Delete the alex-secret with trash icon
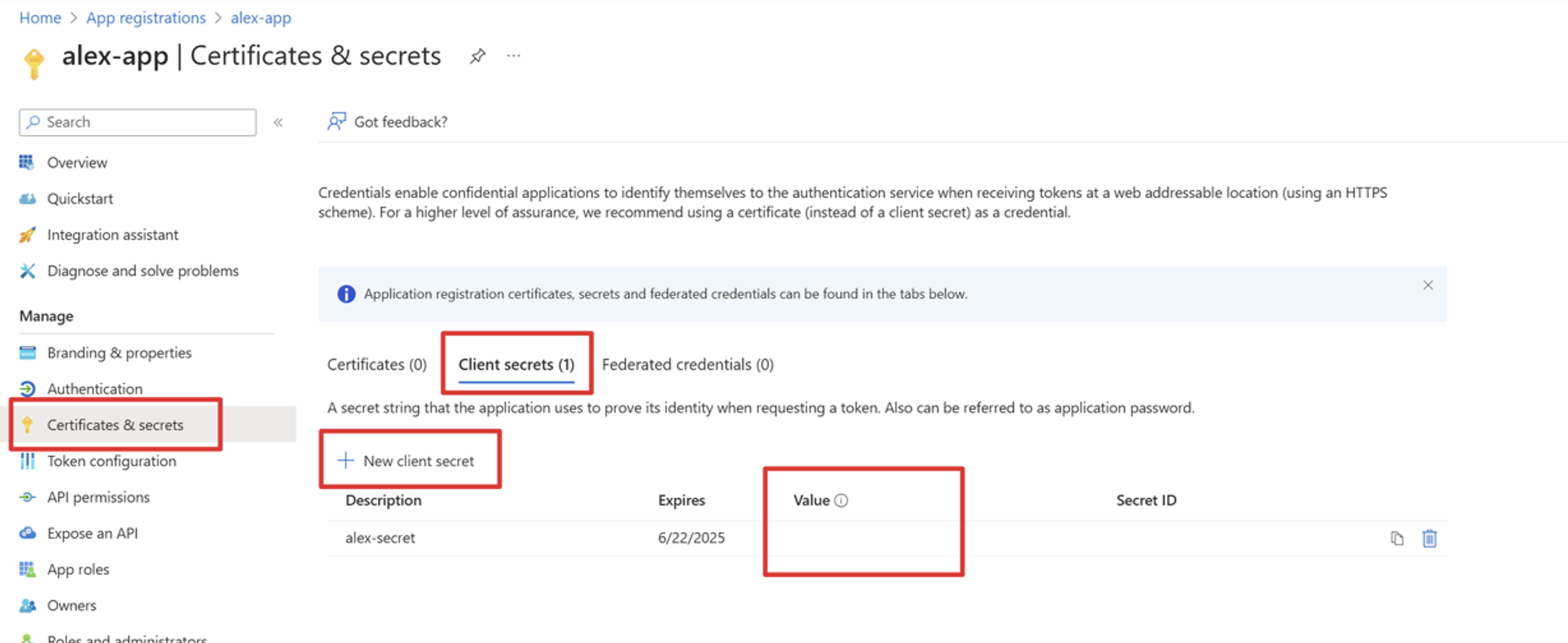Viewport: 1568px width, 643px height. pos(1429,538)
